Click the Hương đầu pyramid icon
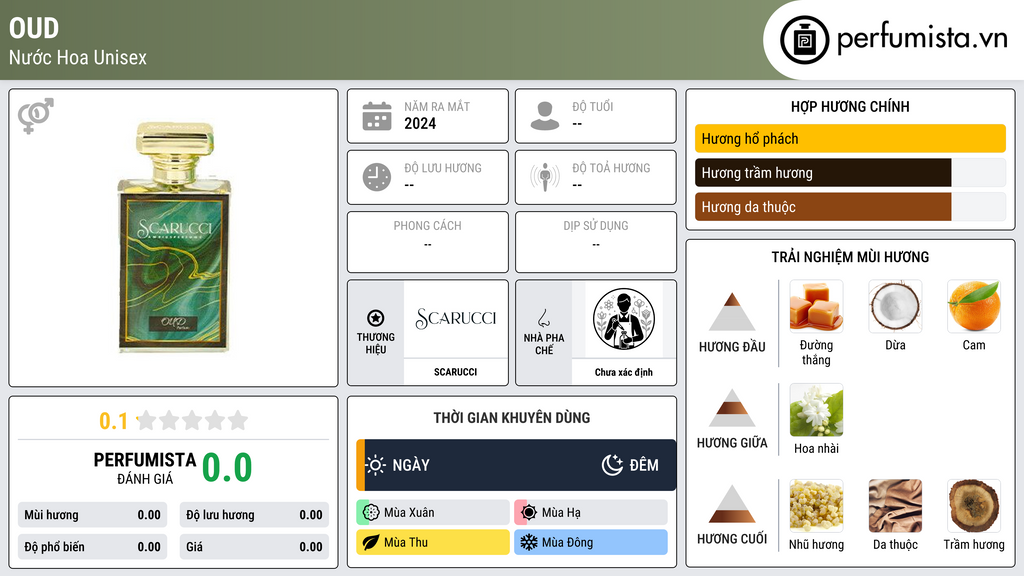This screenshot has height=576, width=1024. click(x=732, y=312)
